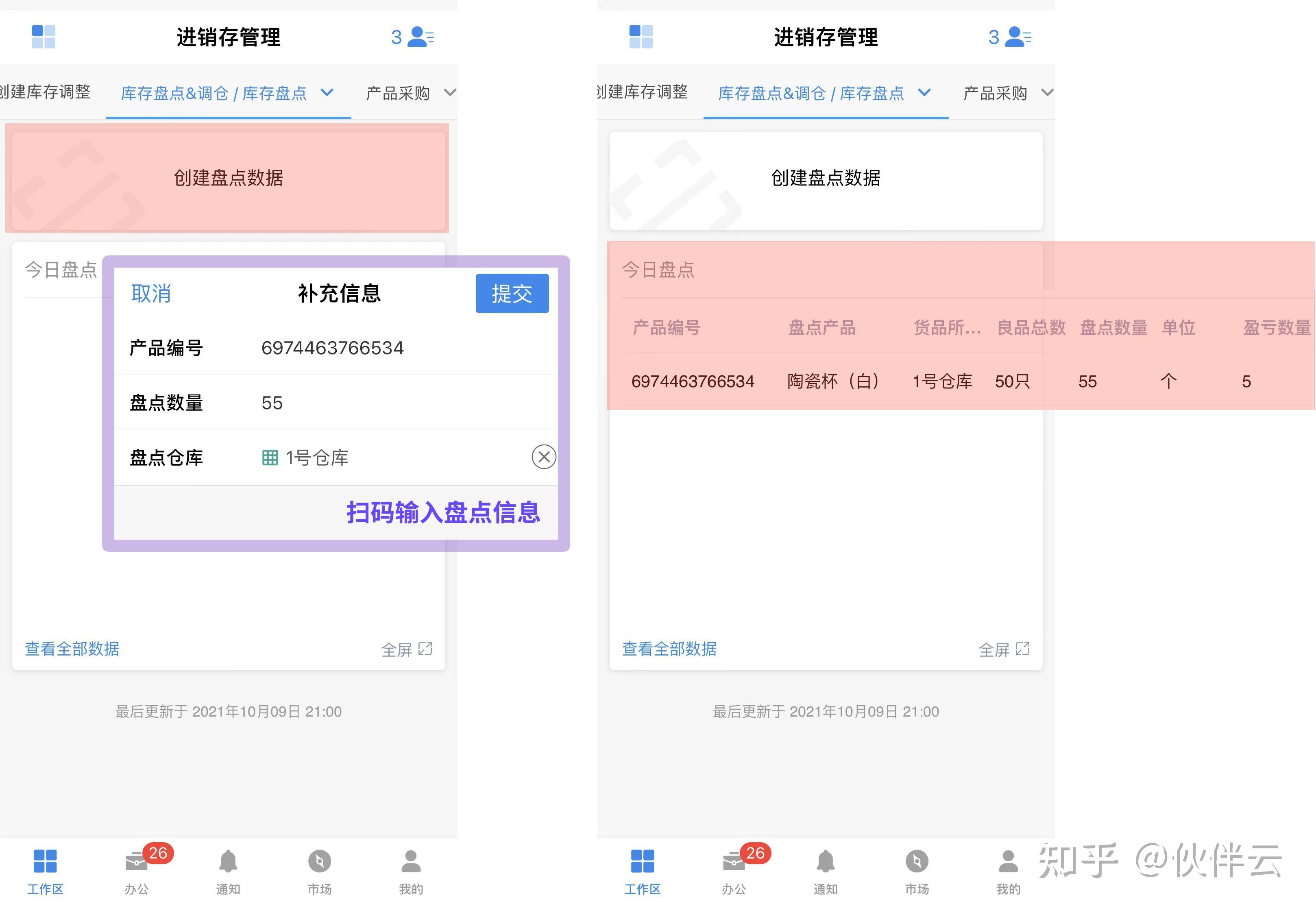Open 查看全部数据 link on left screen
The image size is (1316, 913).
coord(72,649)
